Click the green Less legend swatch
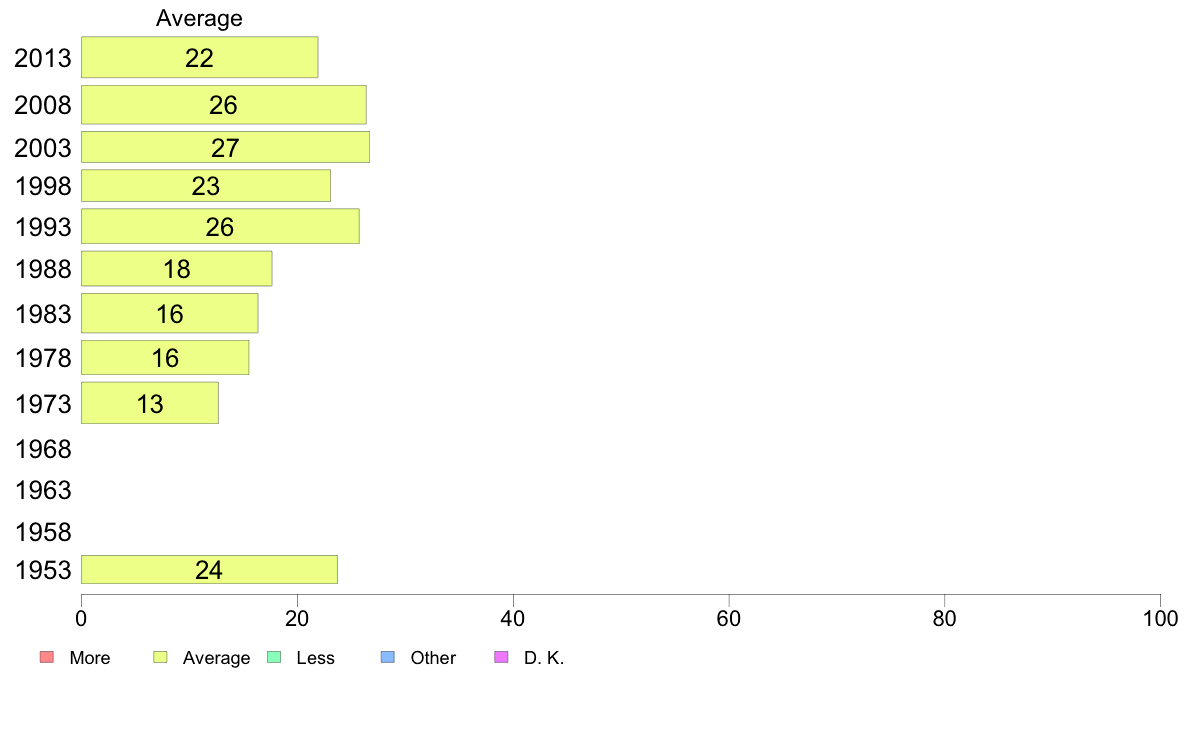The width and height of the screenshot is (1188, 736). click(x=274, y=657)
